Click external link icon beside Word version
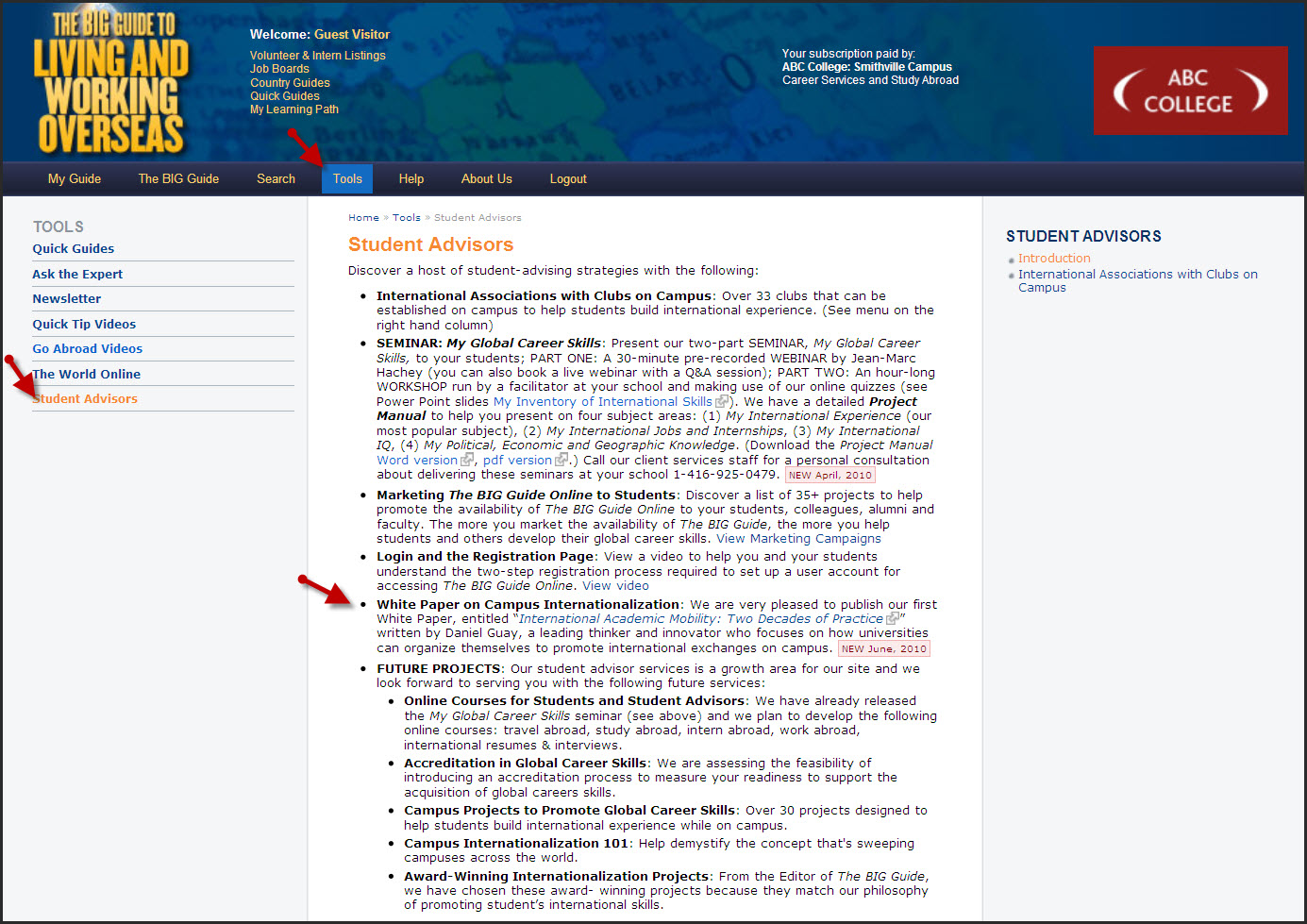Image resolution: width=1307 pixels, height=924 pixels. click(467, 461)
